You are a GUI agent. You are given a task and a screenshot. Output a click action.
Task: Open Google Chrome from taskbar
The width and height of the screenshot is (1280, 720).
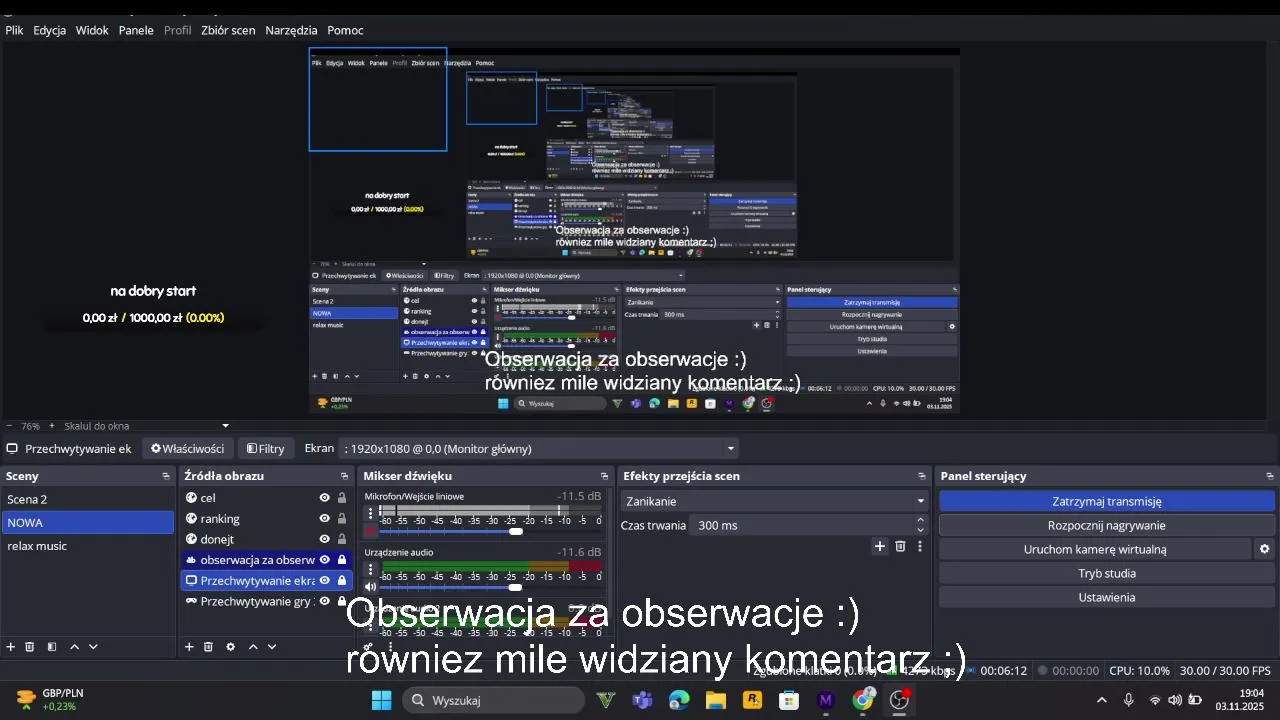863,700
